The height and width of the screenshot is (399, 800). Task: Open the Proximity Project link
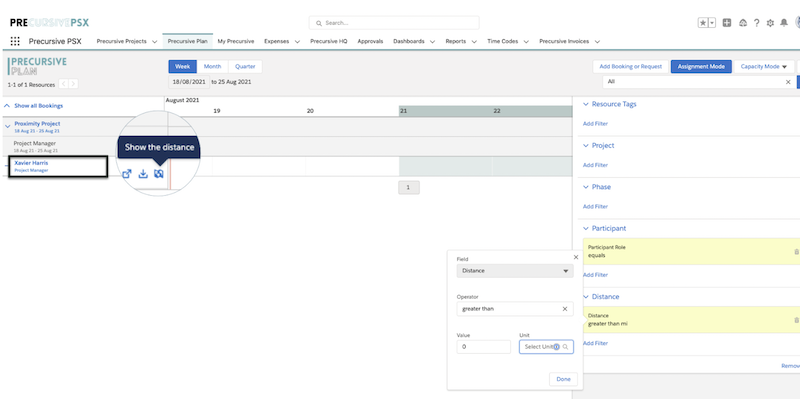point(37,123)
